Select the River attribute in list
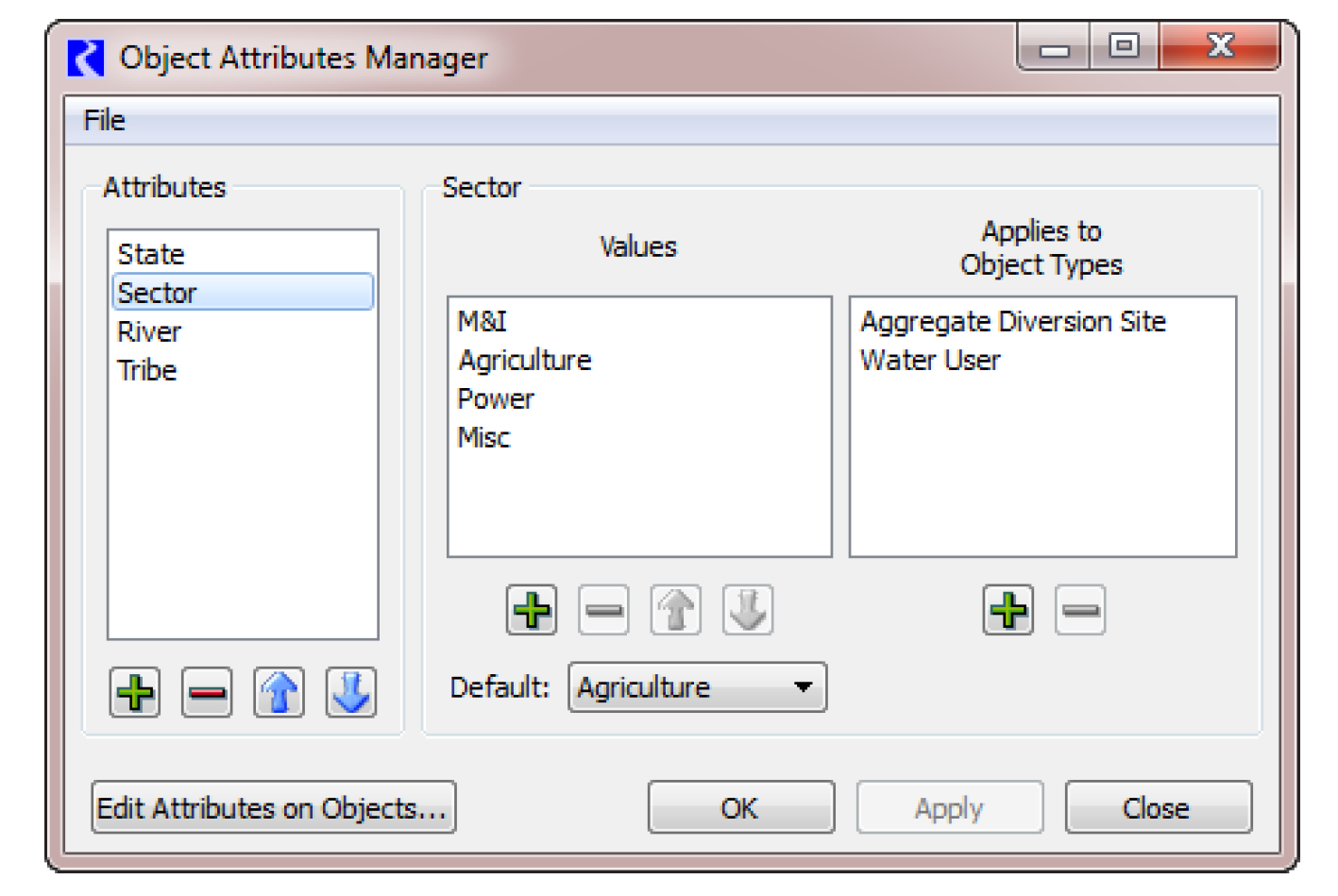The width and height of the screenshot is (1338, 896). (149, 332)
